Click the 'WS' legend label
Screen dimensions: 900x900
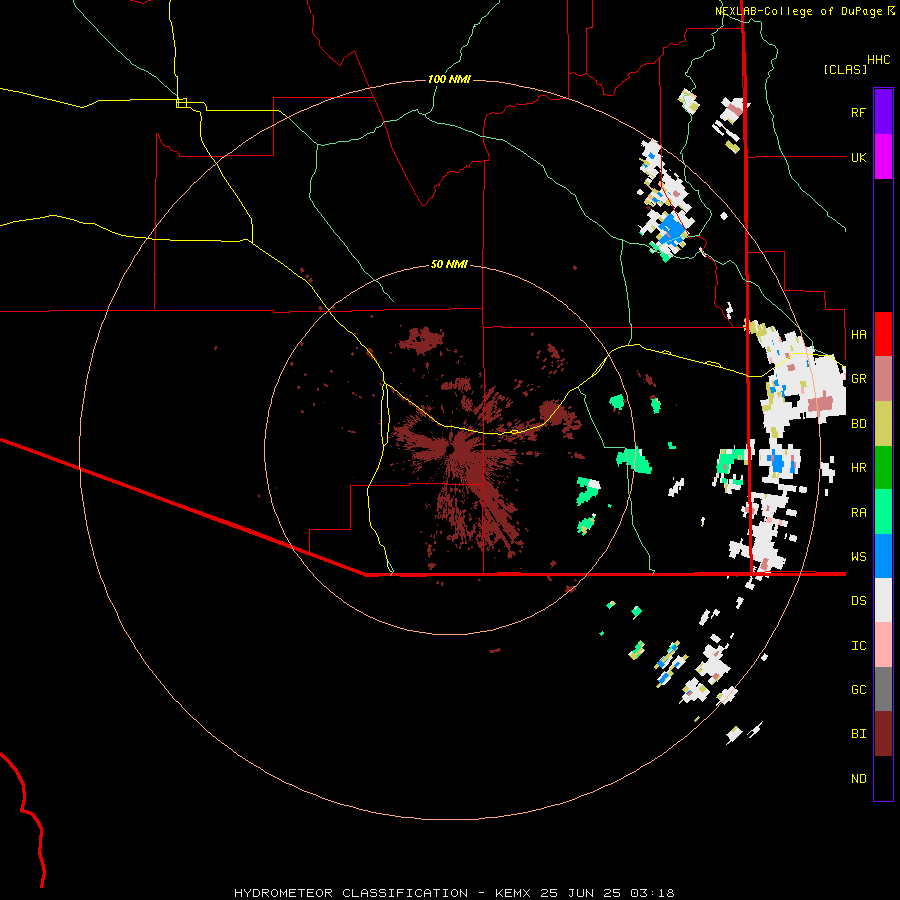pos(858,556)
